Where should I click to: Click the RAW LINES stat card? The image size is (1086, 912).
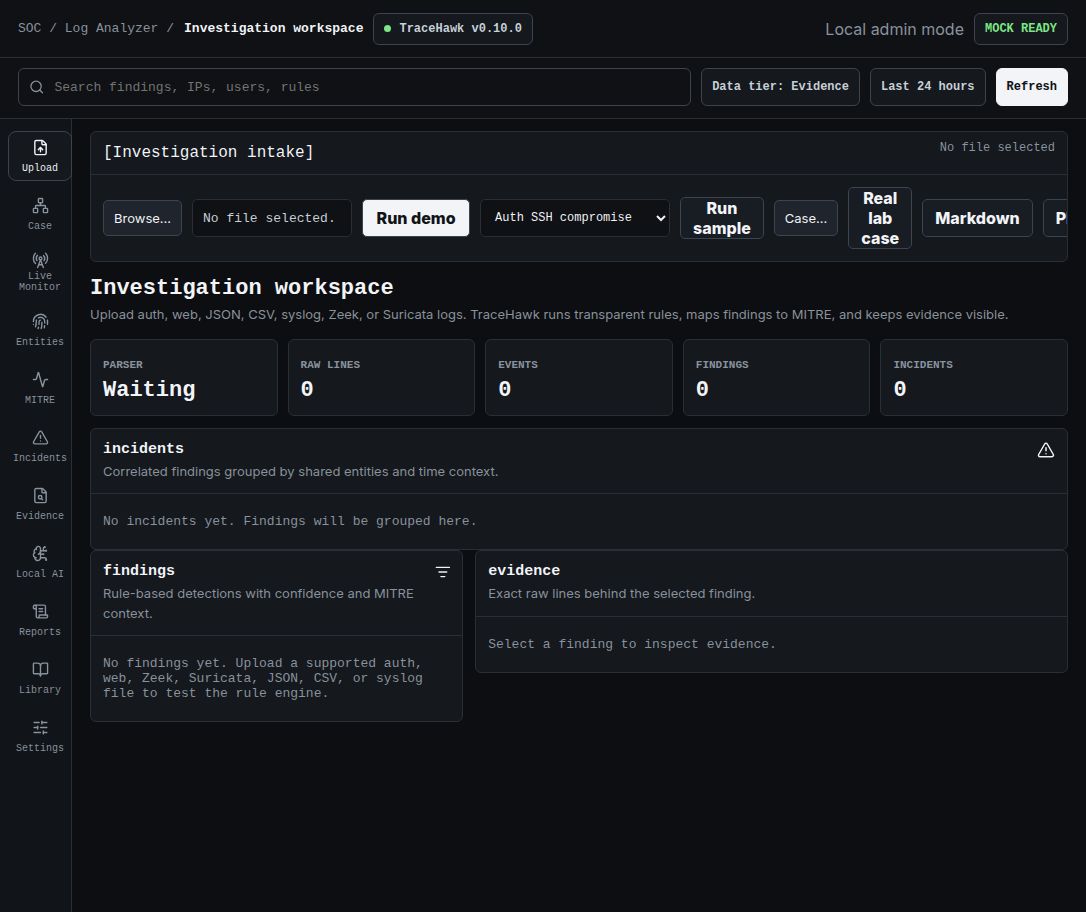point(382,377)
